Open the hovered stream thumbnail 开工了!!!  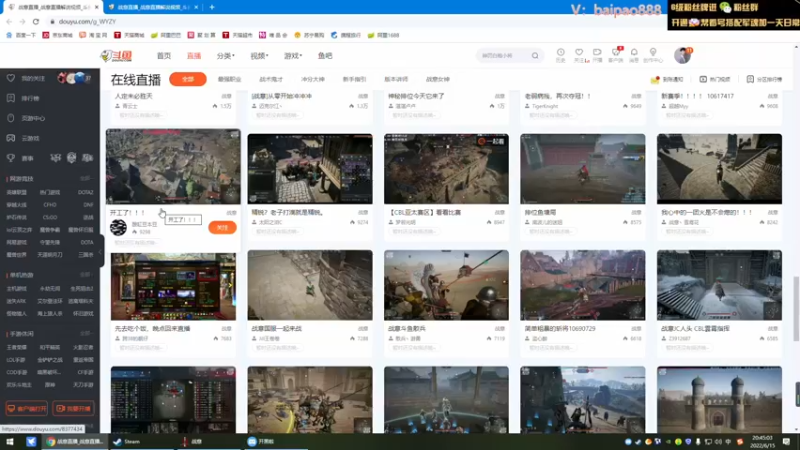tap(173, 166)
